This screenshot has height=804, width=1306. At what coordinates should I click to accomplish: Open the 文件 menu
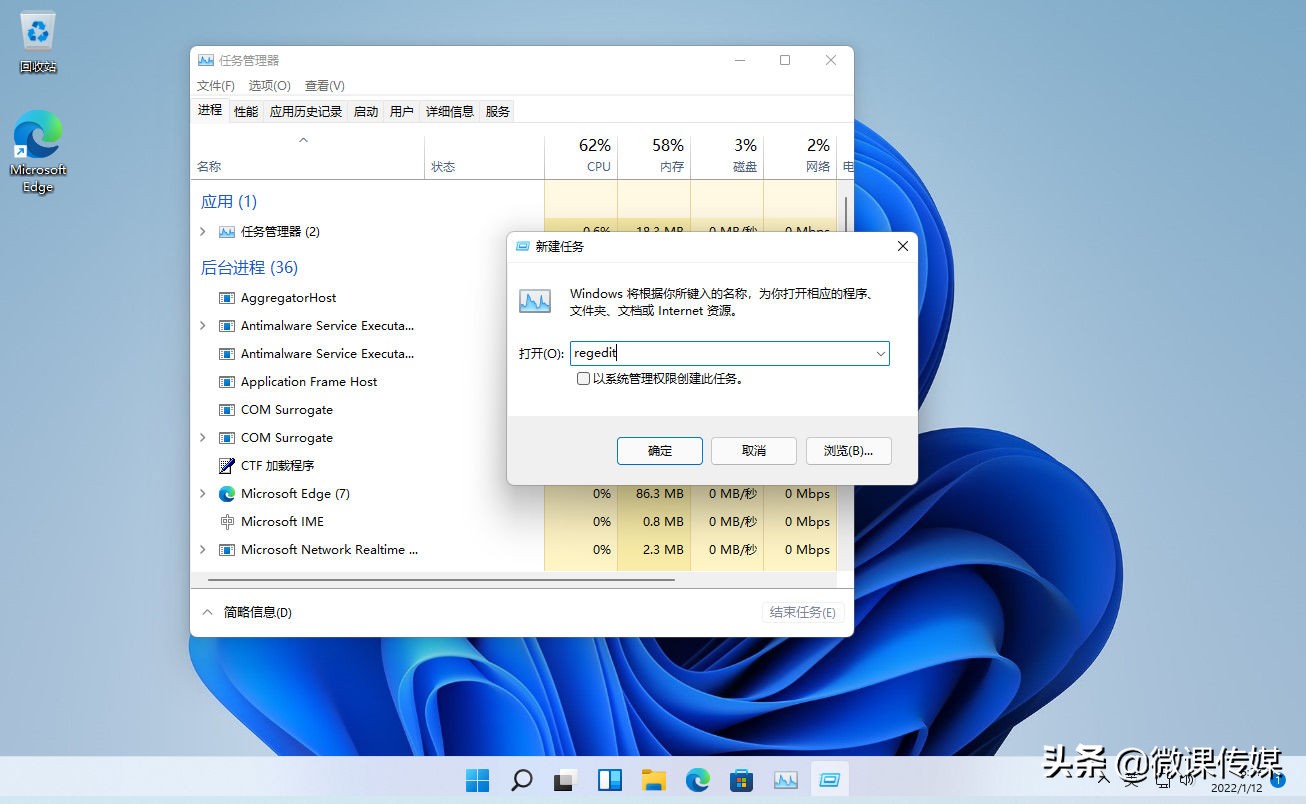click(215, 85)
